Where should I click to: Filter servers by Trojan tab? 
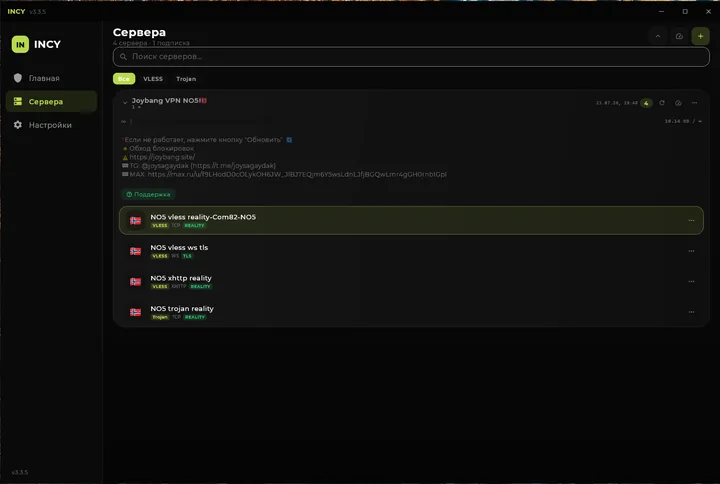click(186, 79)
